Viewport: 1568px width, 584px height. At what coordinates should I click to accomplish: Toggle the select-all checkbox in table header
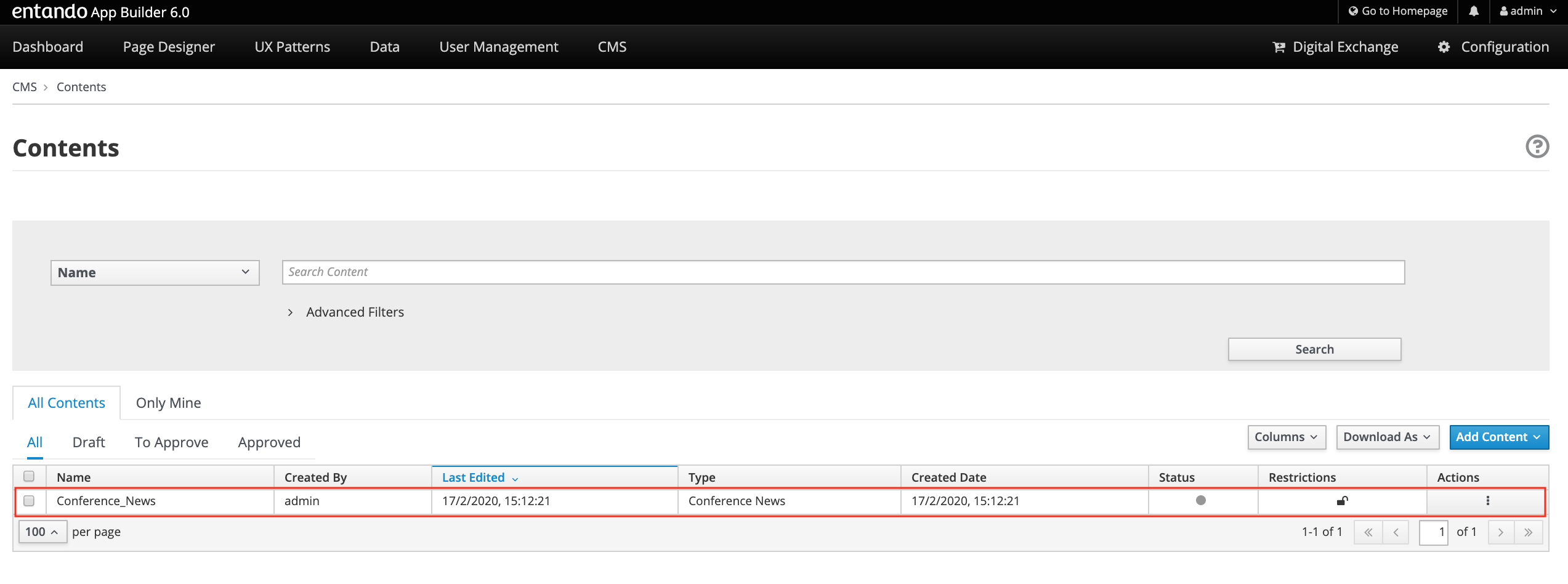[x=29, y=476]
